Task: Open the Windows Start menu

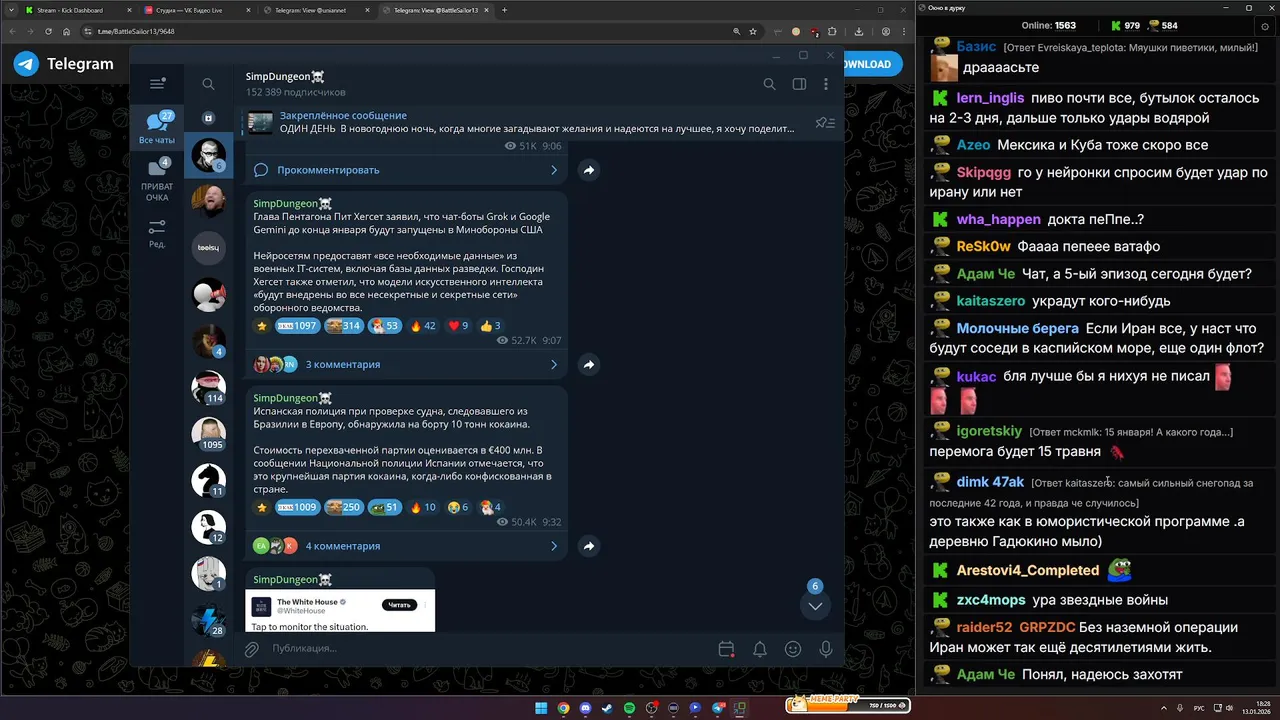Action: [541, 708]
